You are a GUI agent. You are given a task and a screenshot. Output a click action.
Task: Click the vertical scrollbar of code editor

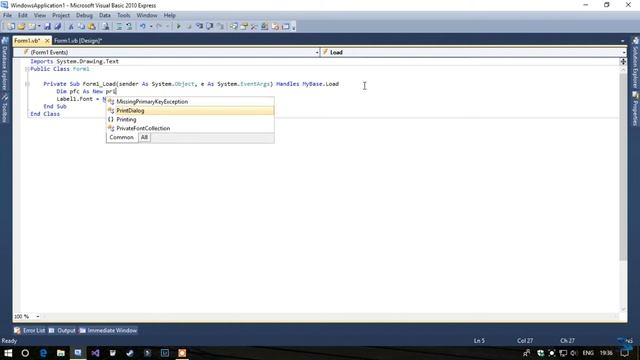(623, 167)
